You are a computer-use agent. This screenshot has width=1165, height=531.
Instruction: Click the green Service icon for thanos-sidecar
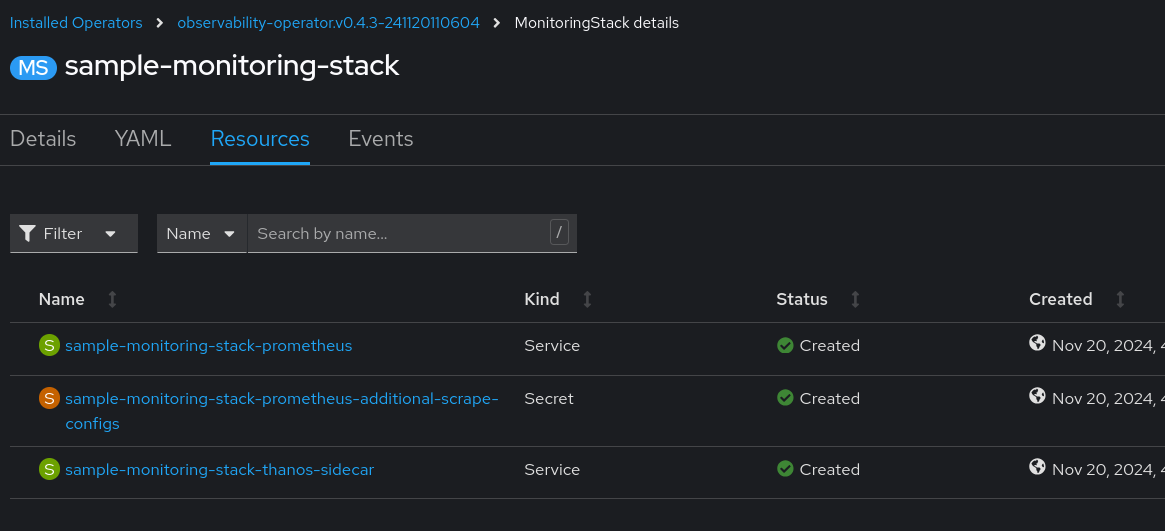pos(49,469)
